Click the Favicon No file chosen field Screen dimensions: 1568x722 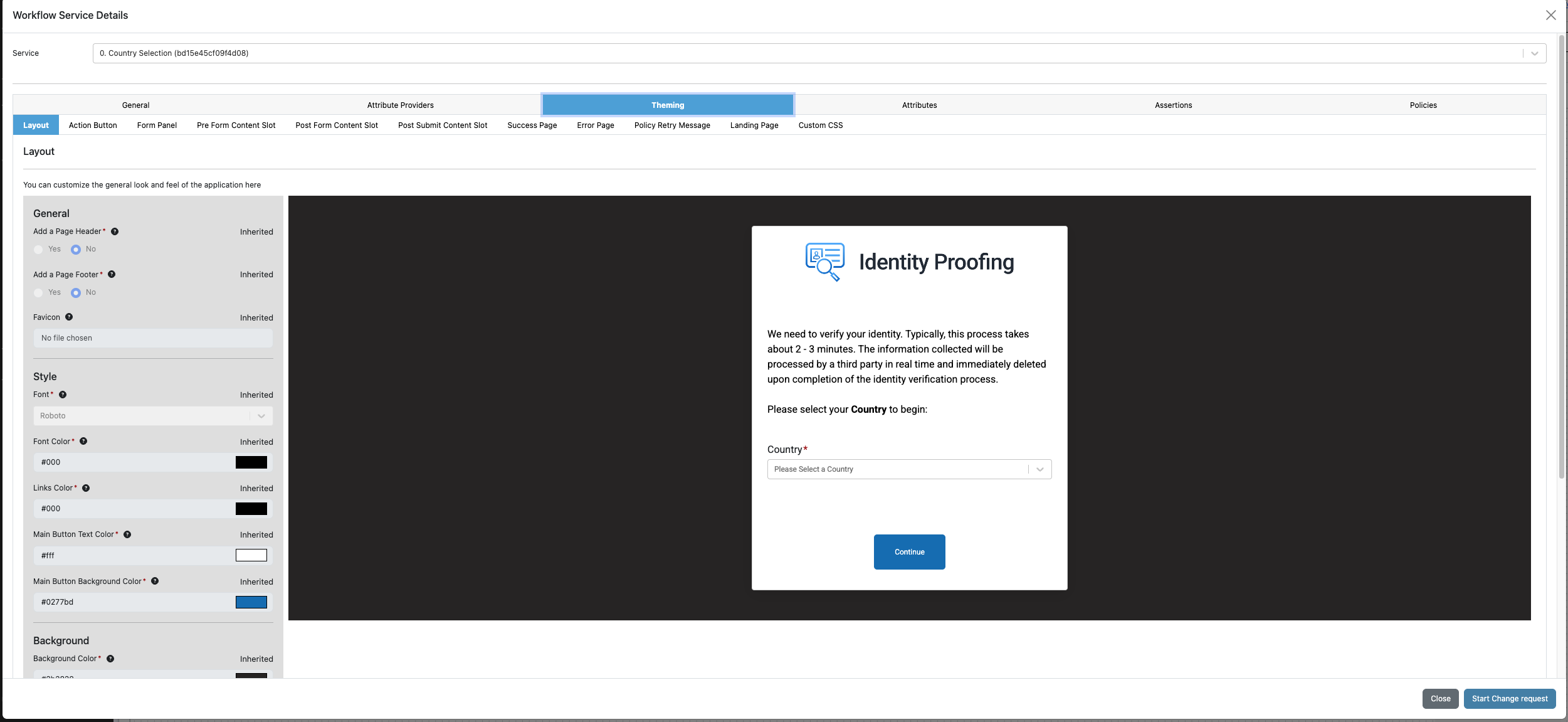click(x=153, y=338)
